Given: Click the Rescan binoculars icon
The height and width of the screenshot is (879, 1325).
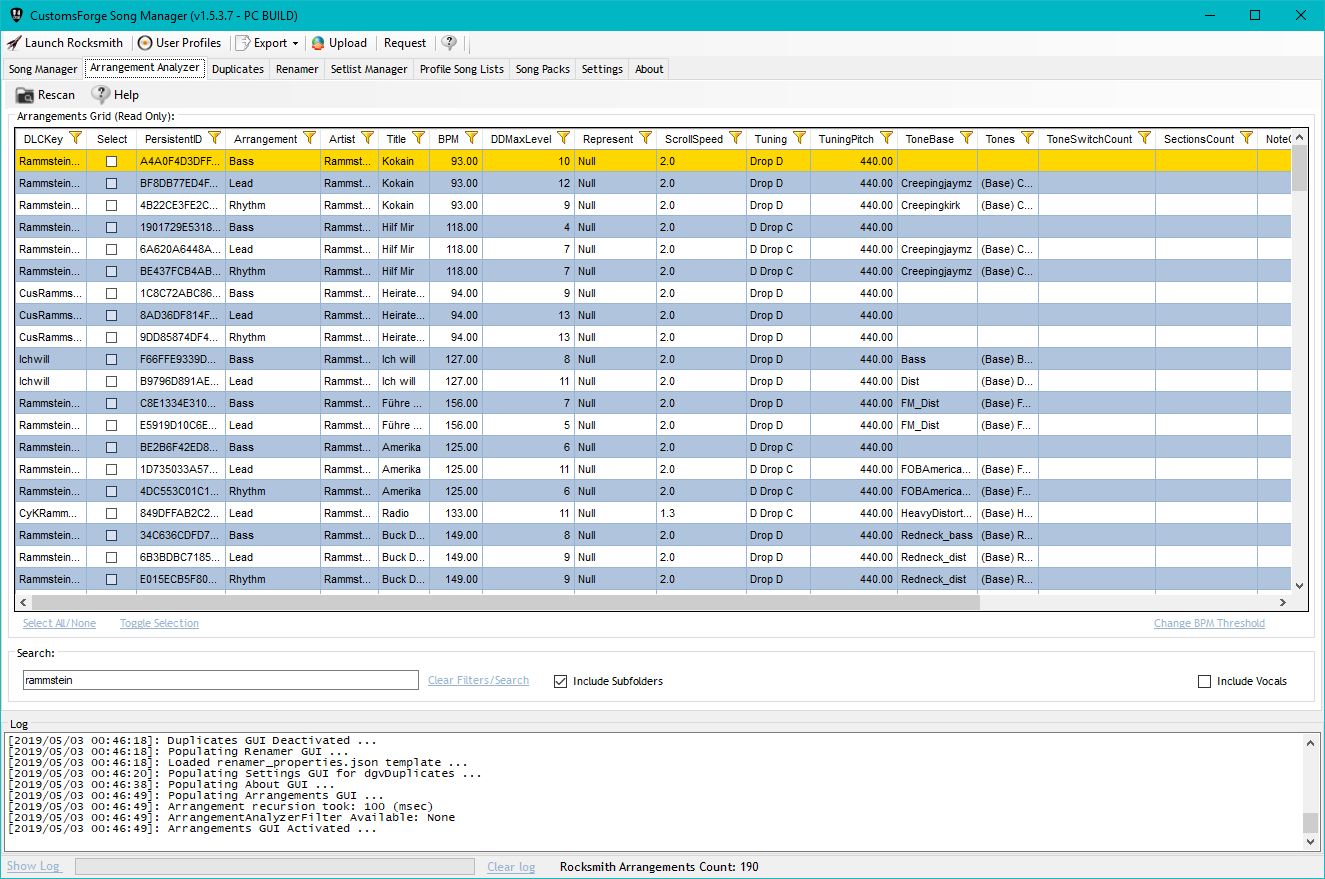Looking at the screenshot, I should click(24, 94).
